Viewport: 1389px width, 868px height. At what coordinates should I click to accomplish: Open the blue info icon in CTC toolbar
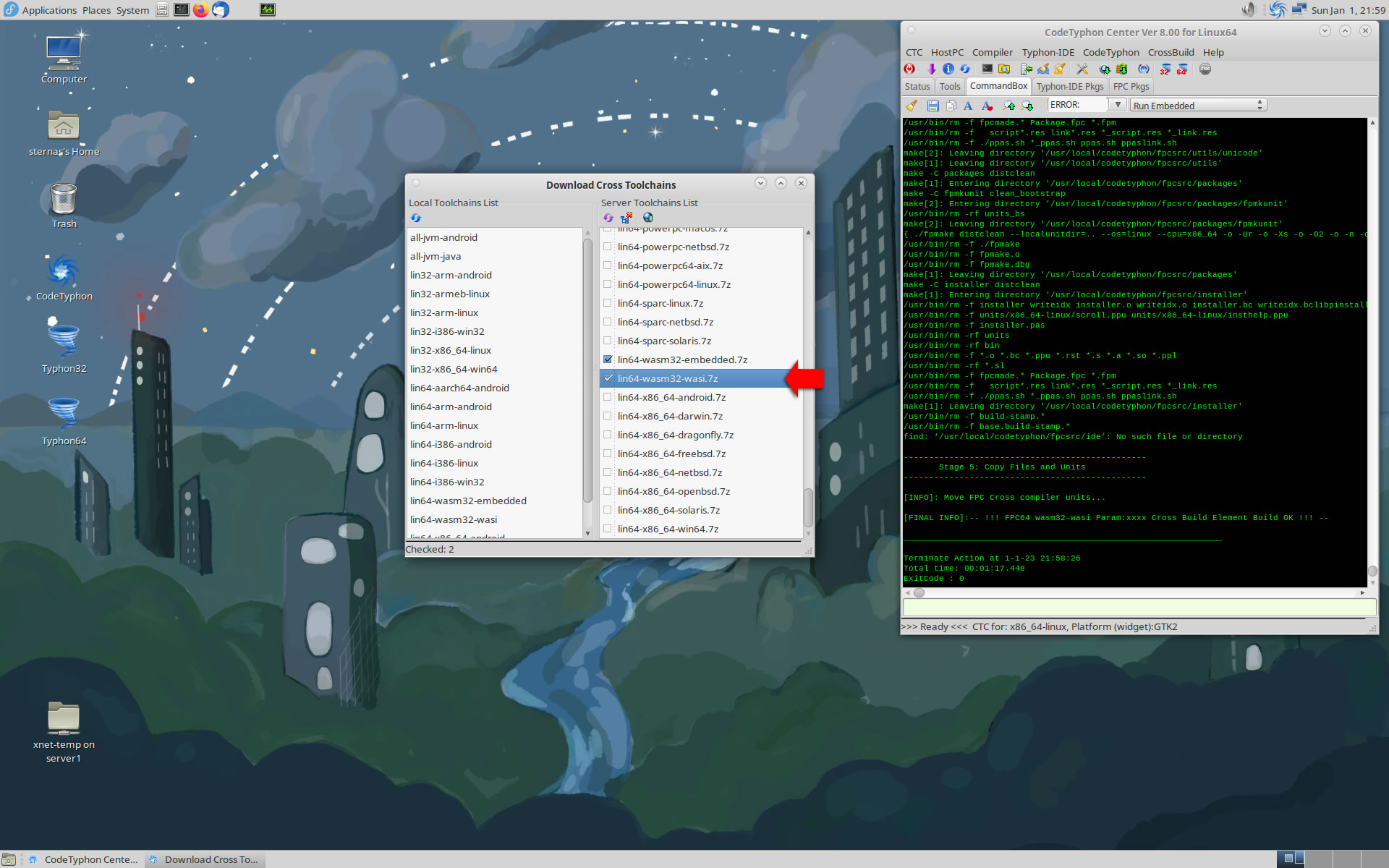pos(948,69)
